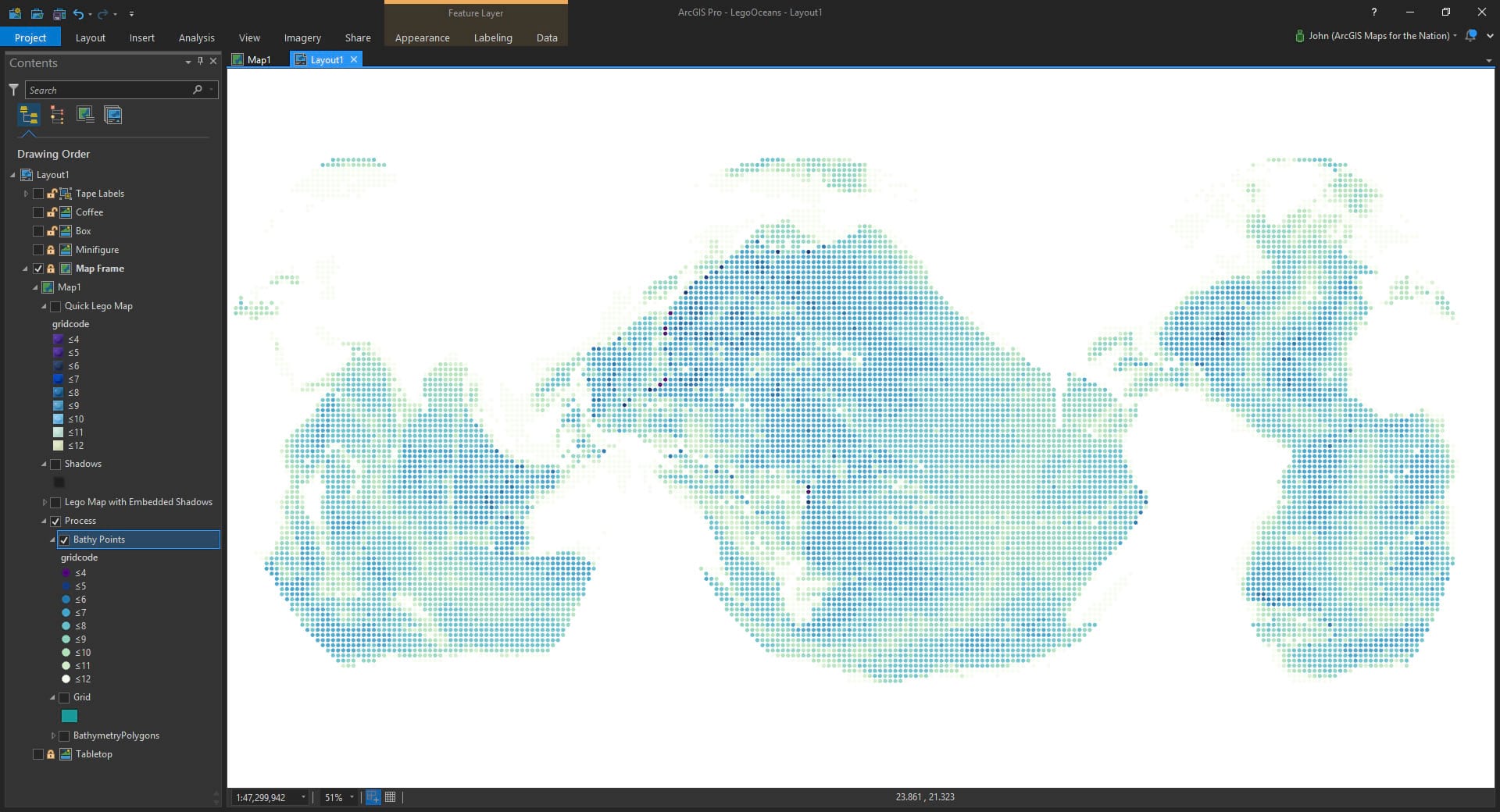Click the lock icon beside Map Frame
The image size is (1500, 812).
tap(52, 269)
